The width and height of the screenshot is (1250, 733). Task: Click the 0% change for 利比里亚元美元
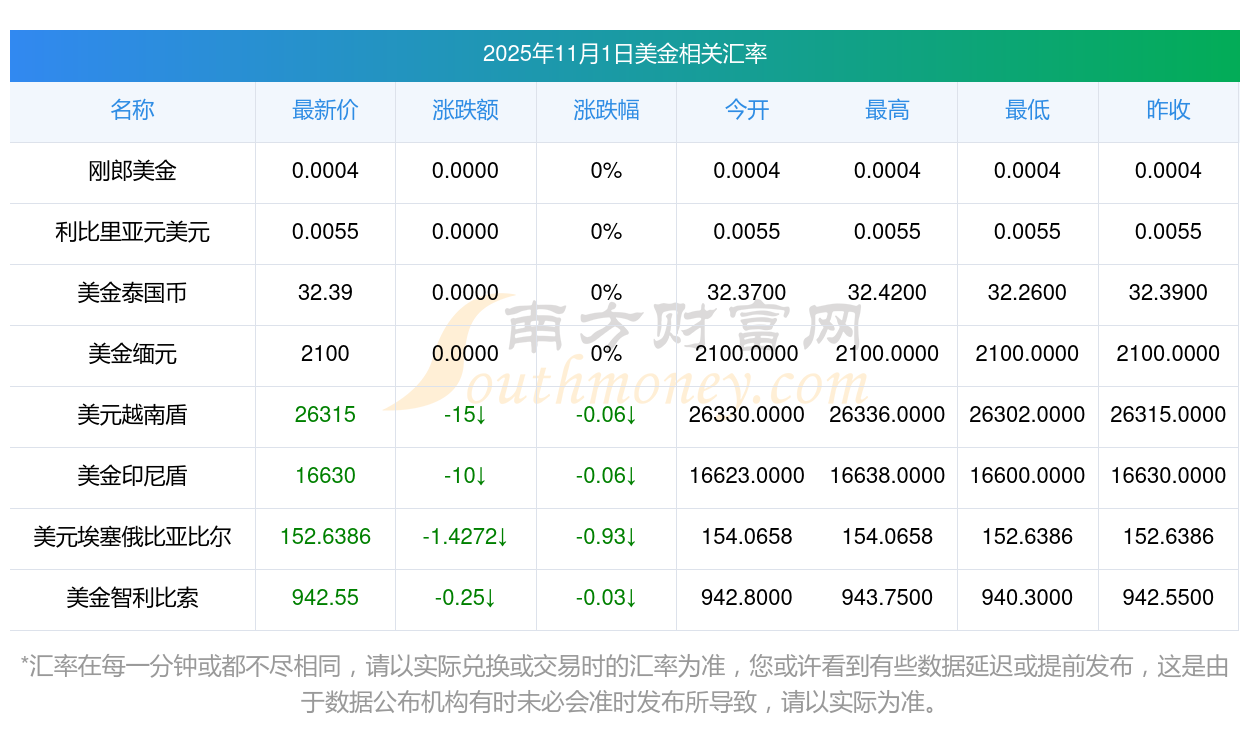606,232
